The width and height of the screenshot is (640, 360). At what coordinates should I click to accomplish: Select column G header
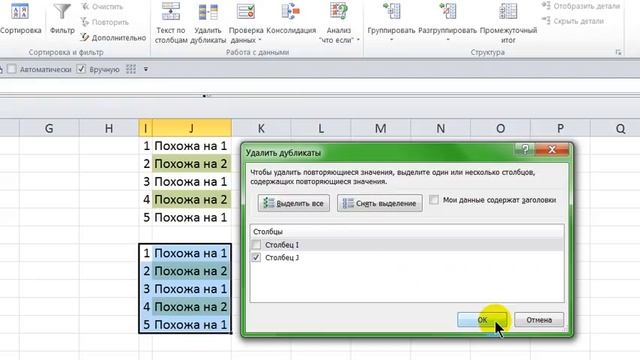point(49,128)
